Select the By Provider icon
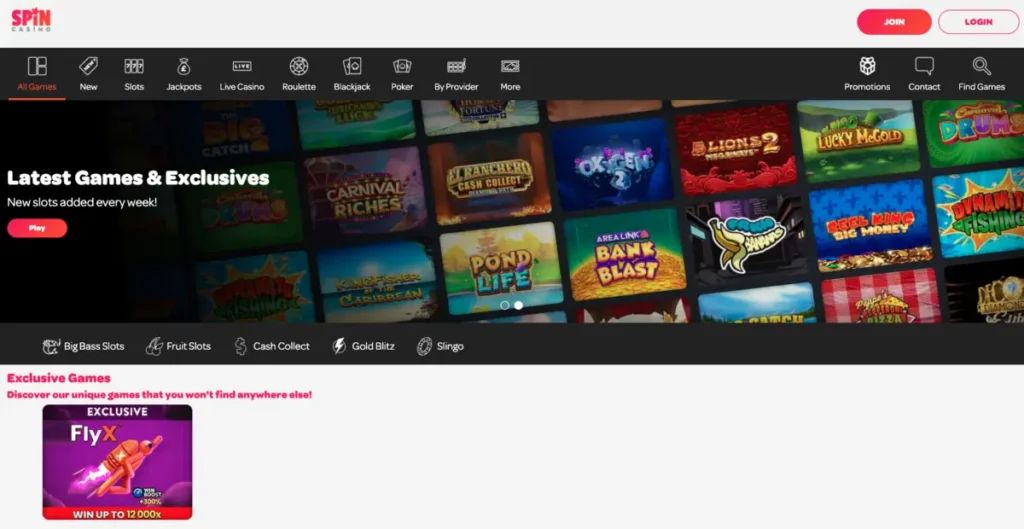Viewport: 1024px width, 529px height. tap(456, 66)
